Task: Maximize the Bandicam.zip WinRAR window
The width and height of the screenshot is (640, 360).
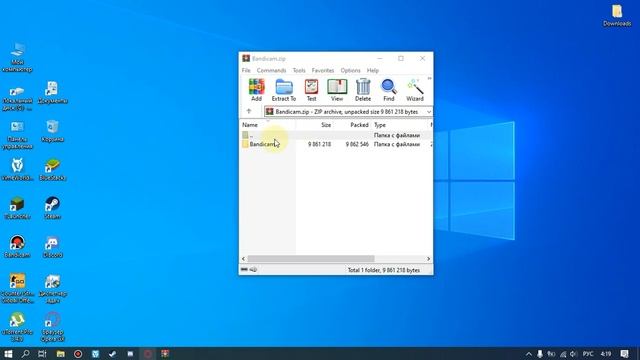Action: coord(401,58)
